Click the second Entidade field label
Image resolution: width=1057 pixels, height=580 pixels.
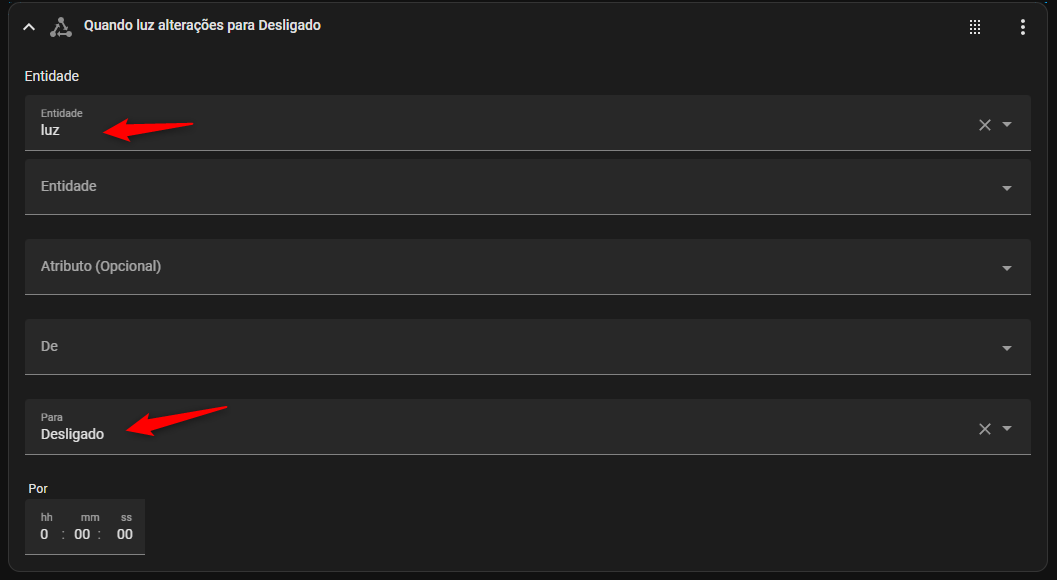pos(69,186)
